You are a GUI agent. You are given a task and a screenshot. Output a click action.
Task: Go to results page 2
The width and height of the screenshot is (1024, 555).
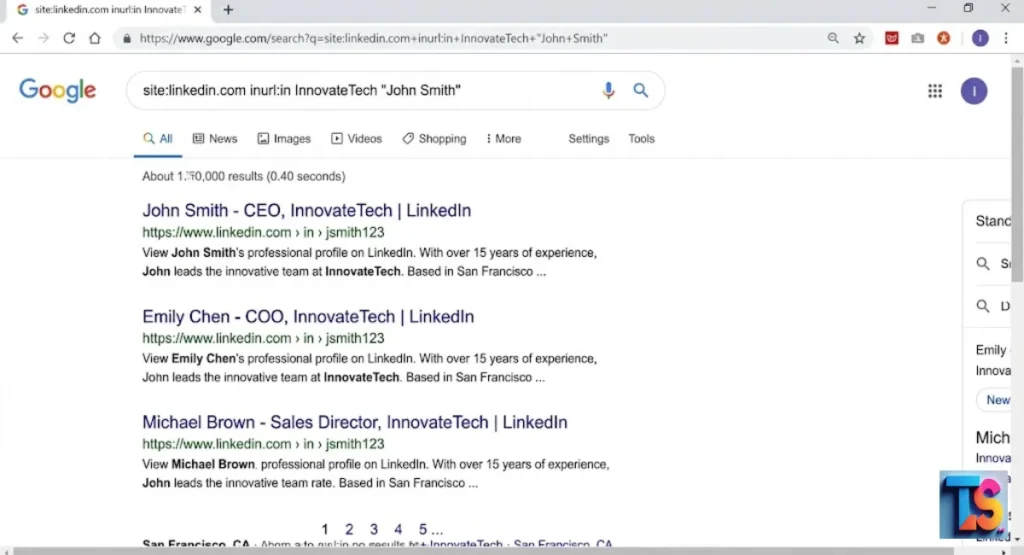349,529
